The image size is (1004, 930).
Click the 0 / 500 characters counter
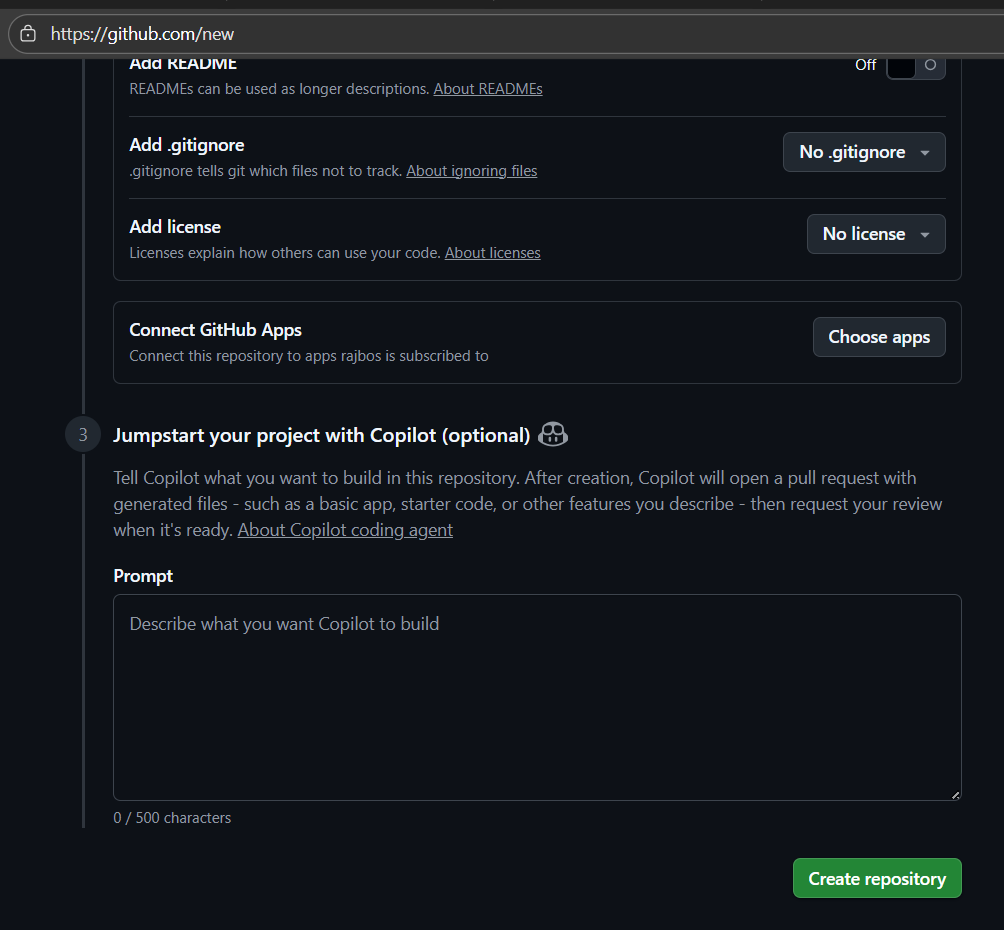tap(172, 817)
